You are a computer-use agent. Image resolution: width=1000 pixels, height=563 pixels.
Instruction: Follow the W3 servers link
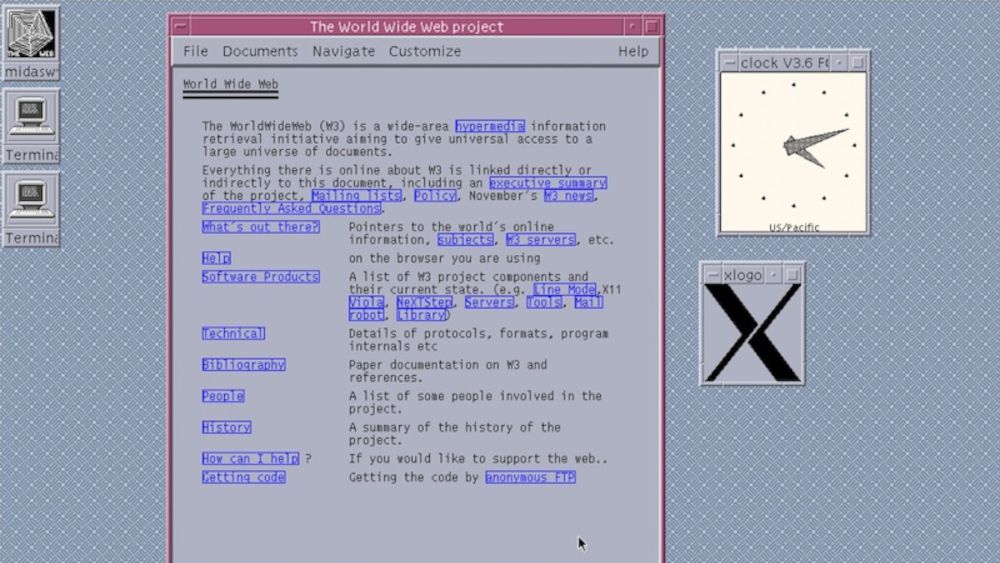pyautogui.click(x=541, y=240)
